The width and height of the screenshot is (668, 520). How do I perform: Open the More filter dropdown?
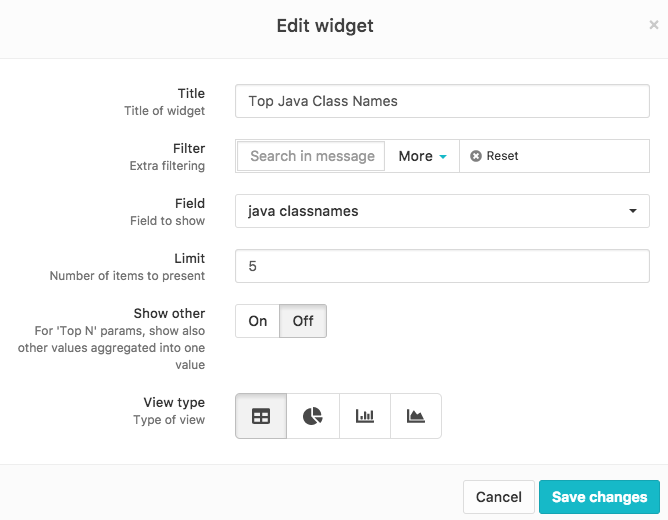(x=422, y=156)
